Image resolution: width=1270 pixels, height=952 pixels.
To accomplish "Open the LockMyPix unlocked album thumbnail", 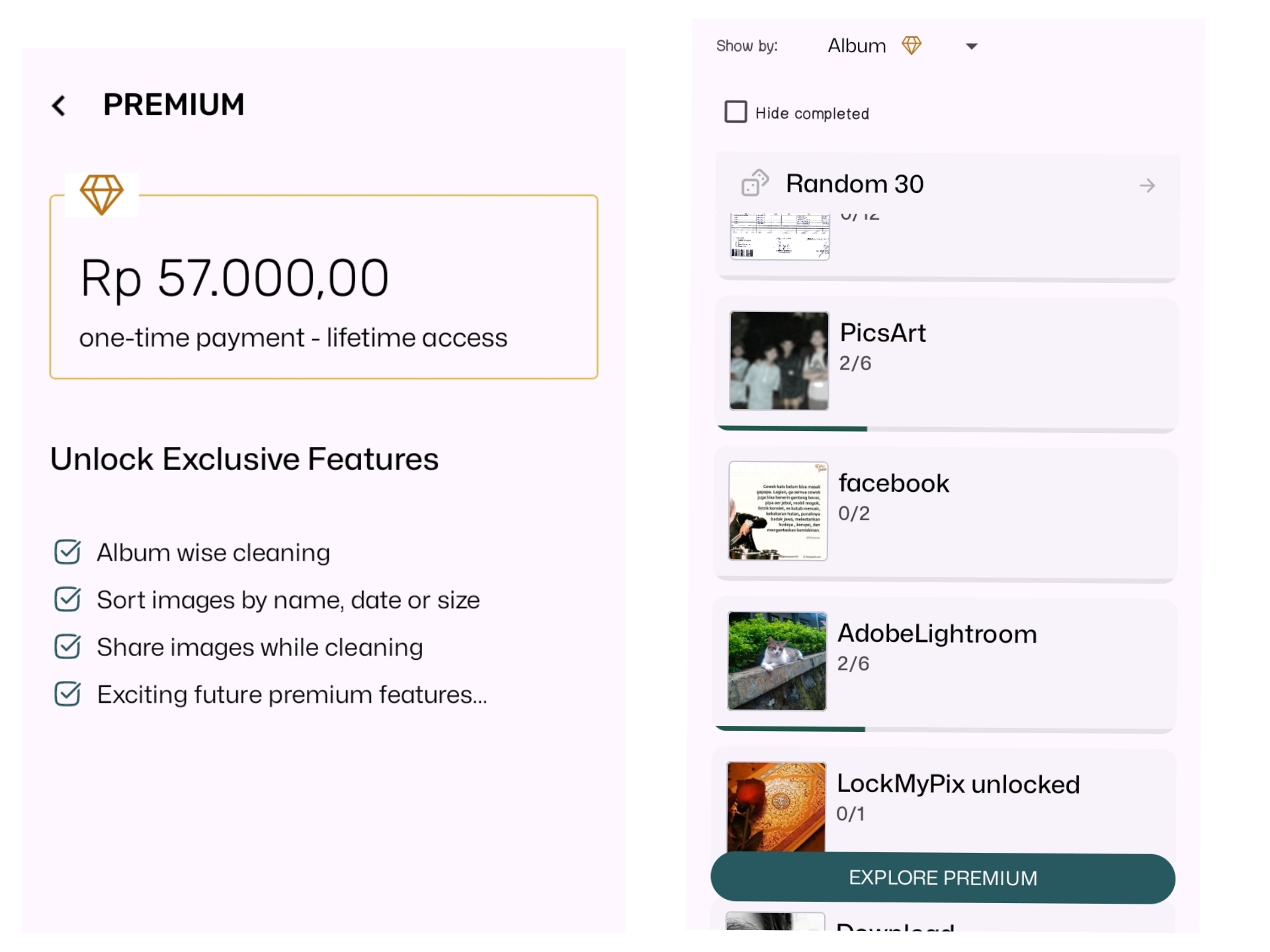I will point(776,807).
